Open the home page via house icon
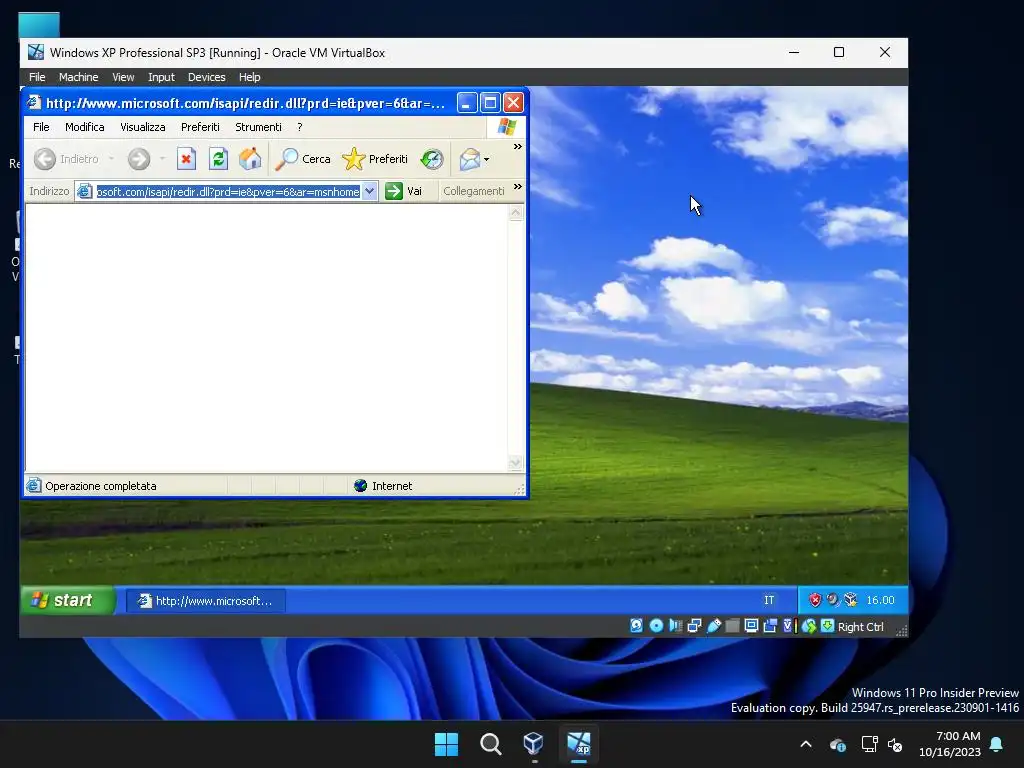The height and width of the screenshot is (768, 1024). pos(250,159)
